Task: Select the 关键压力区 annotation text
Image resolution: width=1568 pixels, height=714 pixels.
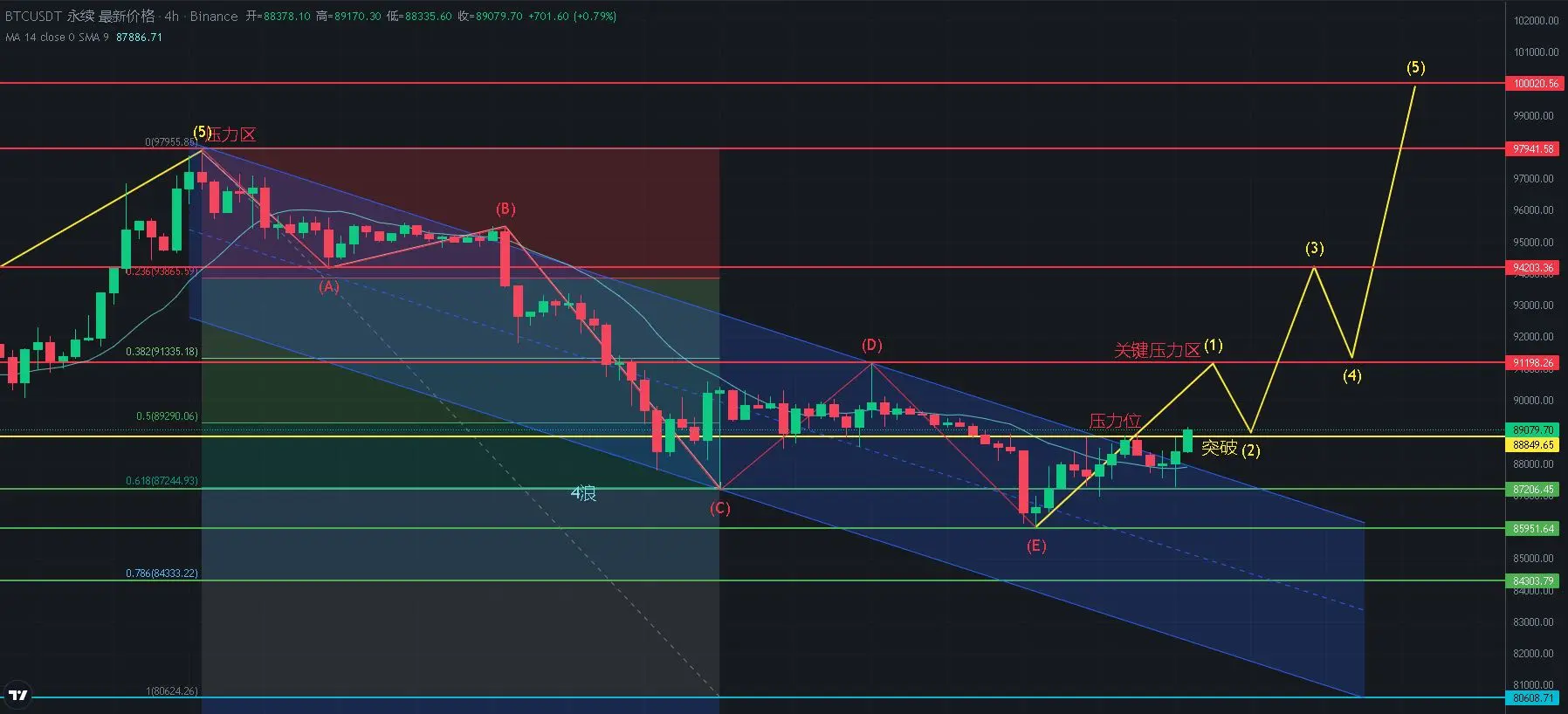Action: coord(1158,350)
